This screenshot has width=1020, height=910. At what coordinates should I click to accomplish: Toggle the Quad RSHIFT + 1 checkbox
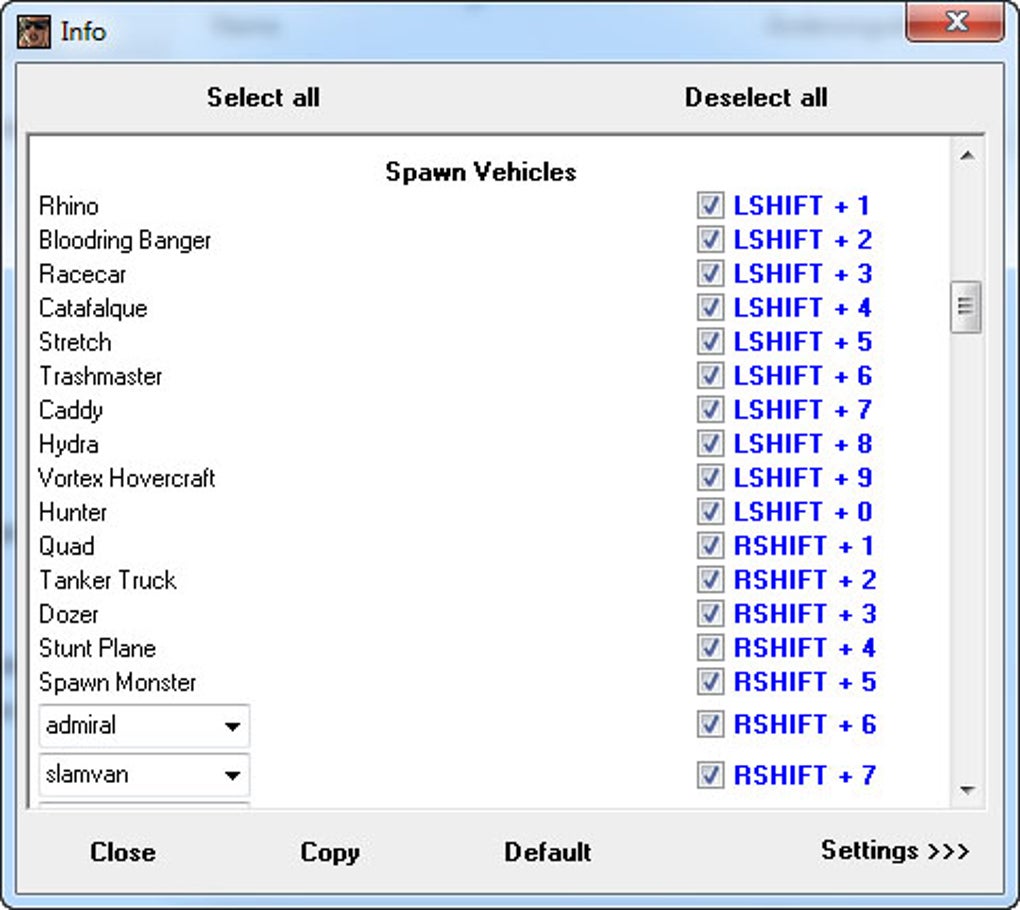710,545
